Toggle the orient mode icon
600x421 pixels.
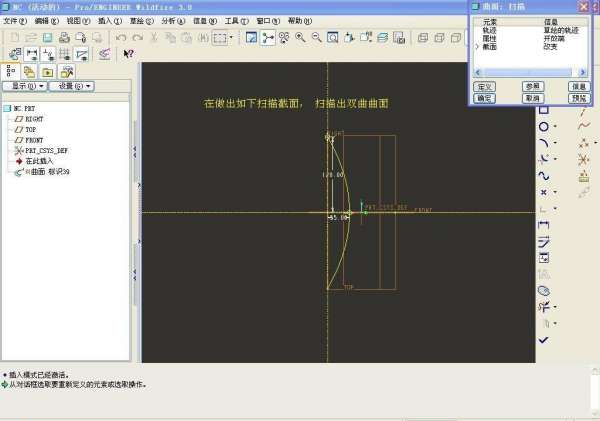pos(284,38)
